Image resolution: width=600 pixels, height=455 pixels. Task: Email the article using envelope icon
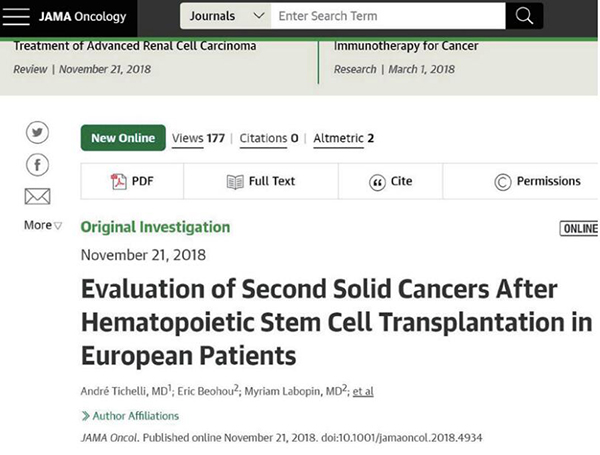click(x=37, y=196)
